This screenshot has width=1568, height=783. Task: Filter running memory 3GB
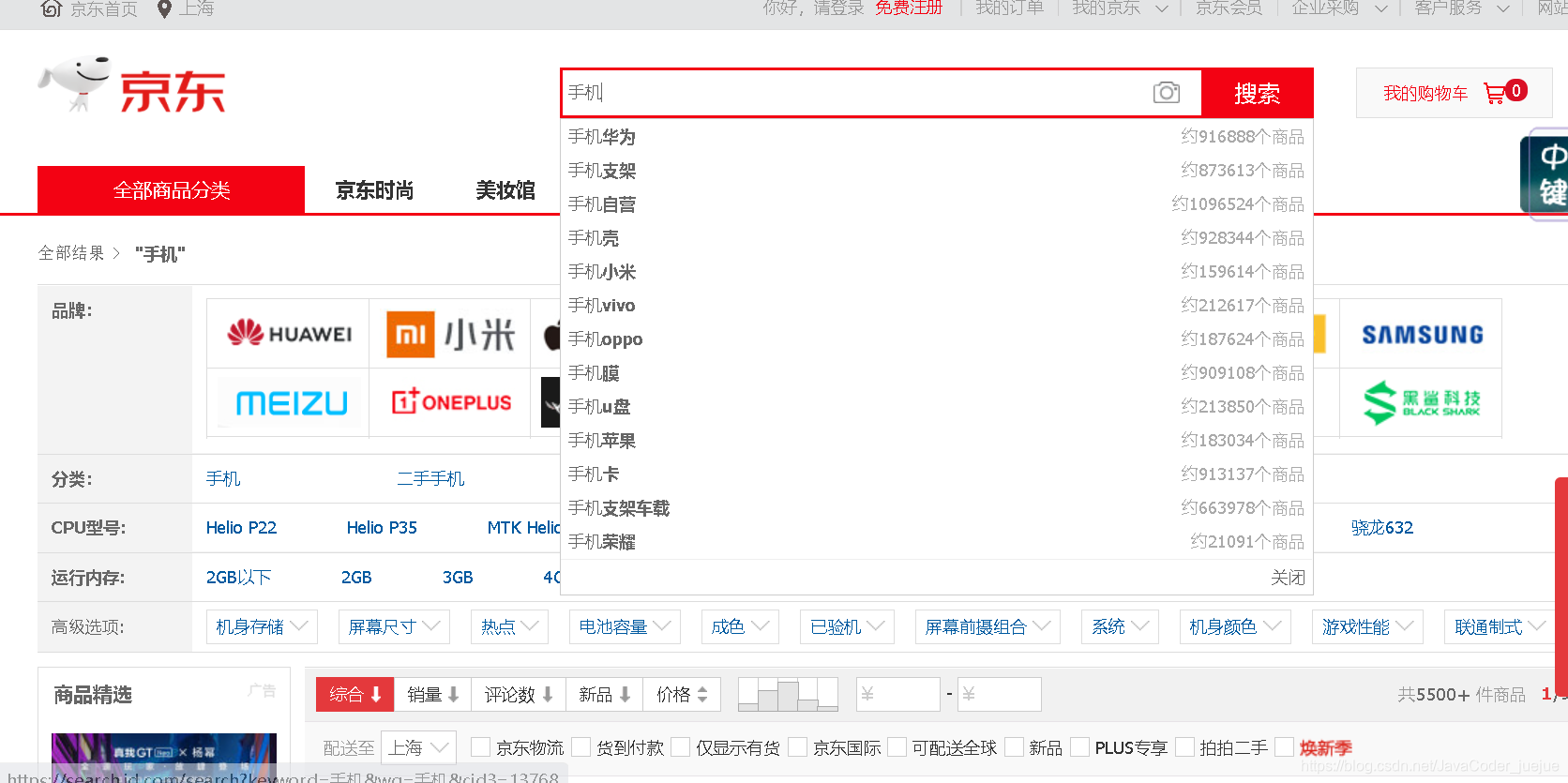point(458,578)
